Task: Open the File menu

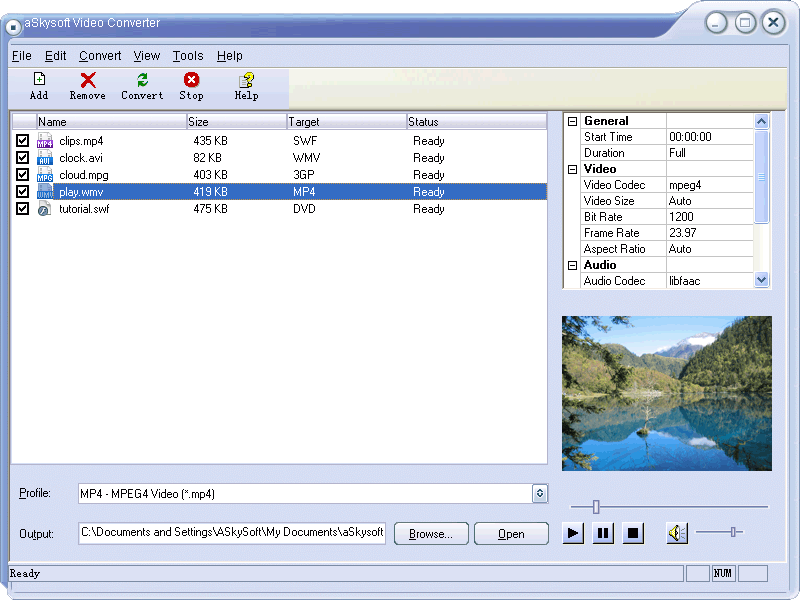Action: coord(21,56)
